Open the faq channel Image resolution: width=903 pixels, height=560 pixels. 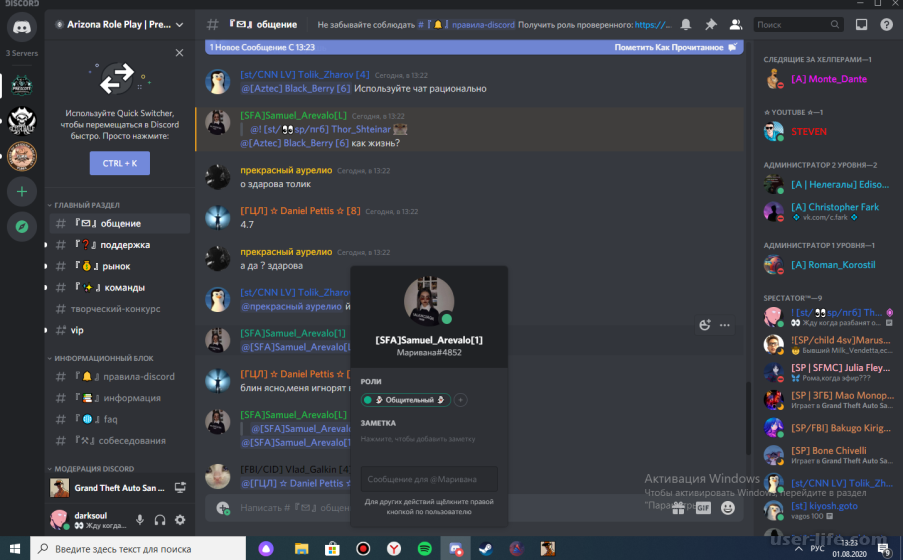click(x=120, y=419)
